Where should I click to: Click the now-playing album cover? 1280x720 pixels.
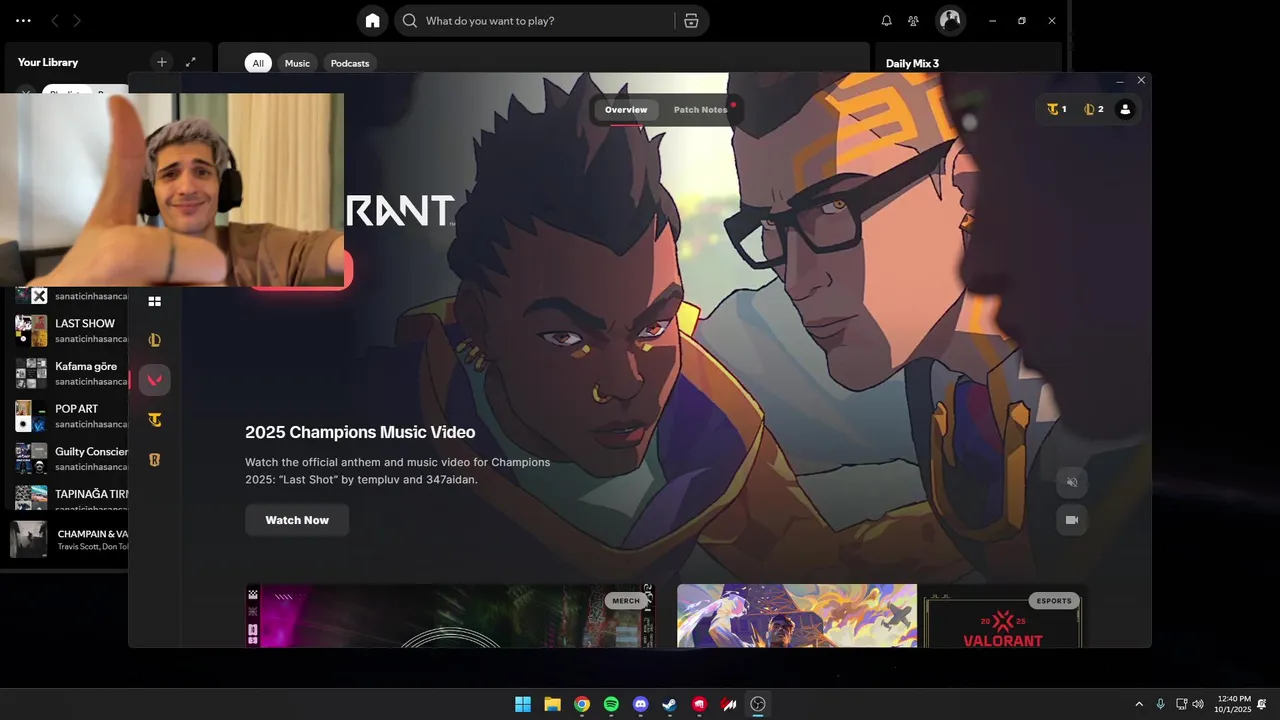pyautogui.click(x=28, y=539)
